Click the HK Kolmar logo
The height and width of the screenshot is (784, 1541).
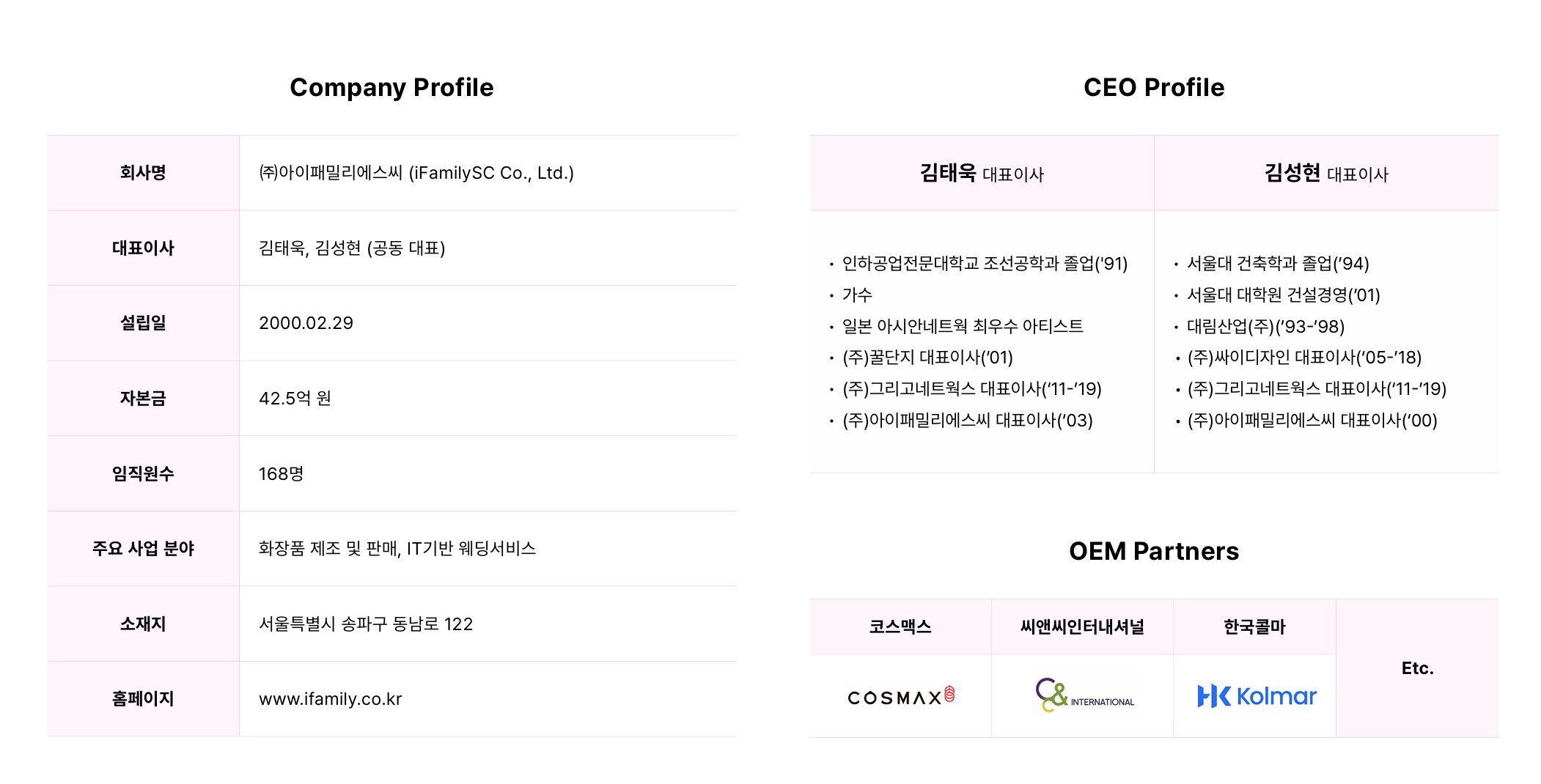(x=1257, y=696)
